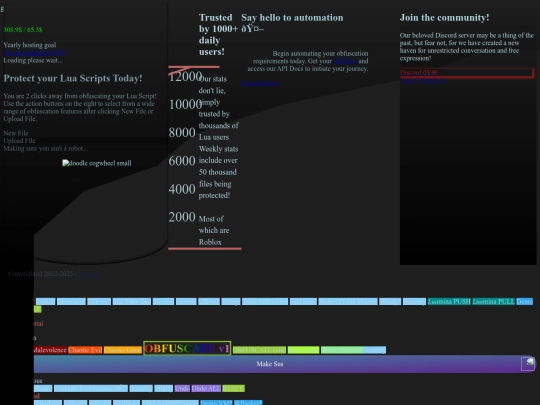Open the blue link under Yearly hosting goal
The height and width of the screenshot is (405, 540).
34,53
